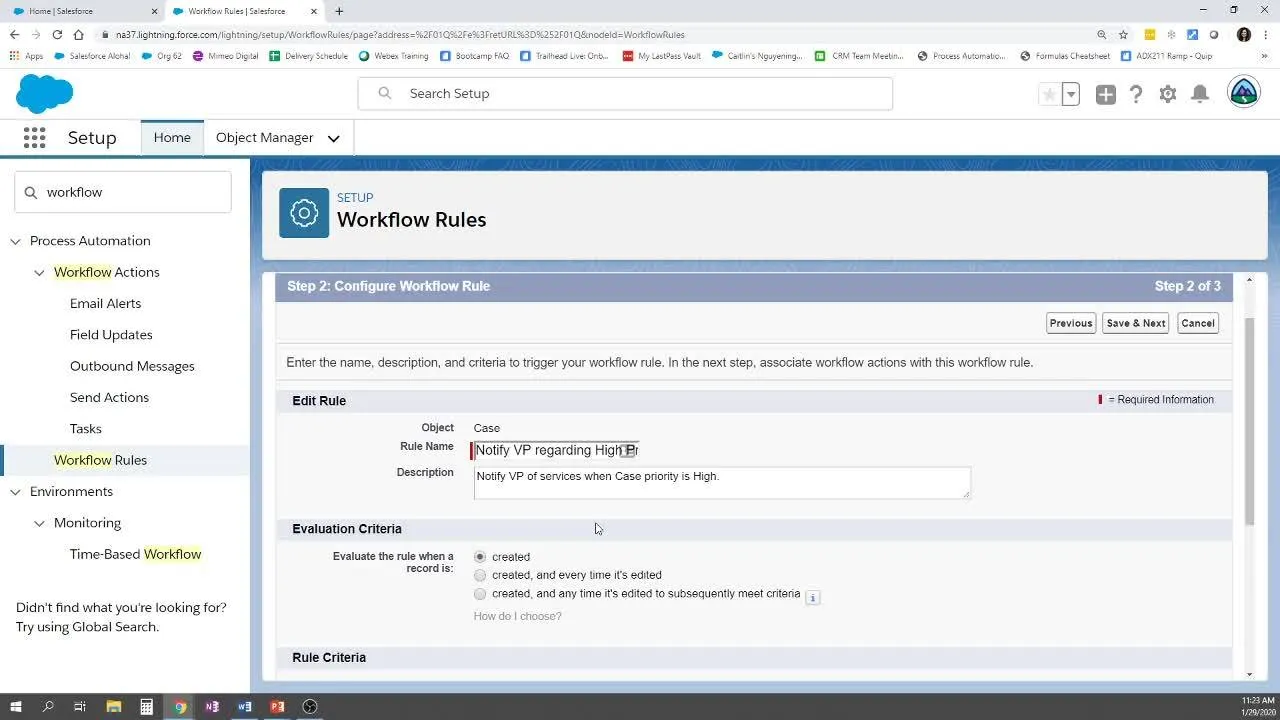Switch to the Home | Salesforce browser tab
This screenshot has height=720, width=1280.
click(x=82, y=11)
